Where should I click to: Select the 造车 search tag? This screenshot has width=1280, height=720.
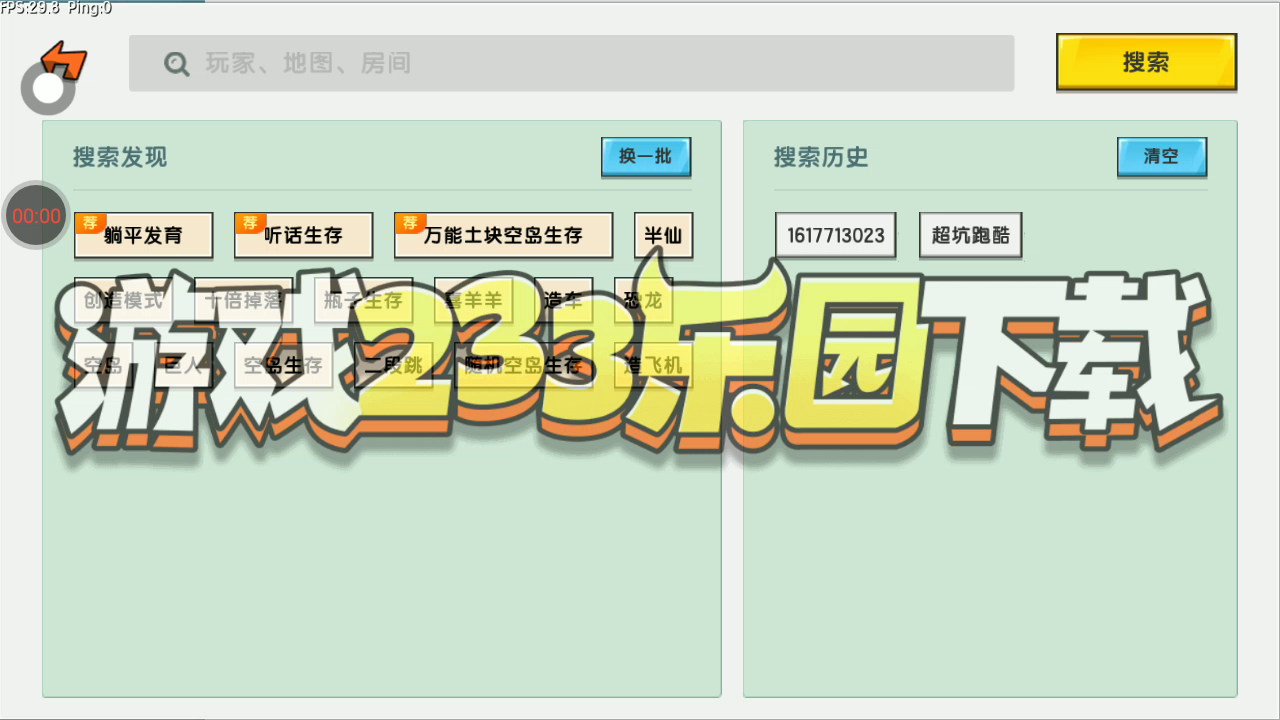tap(563, 299)
